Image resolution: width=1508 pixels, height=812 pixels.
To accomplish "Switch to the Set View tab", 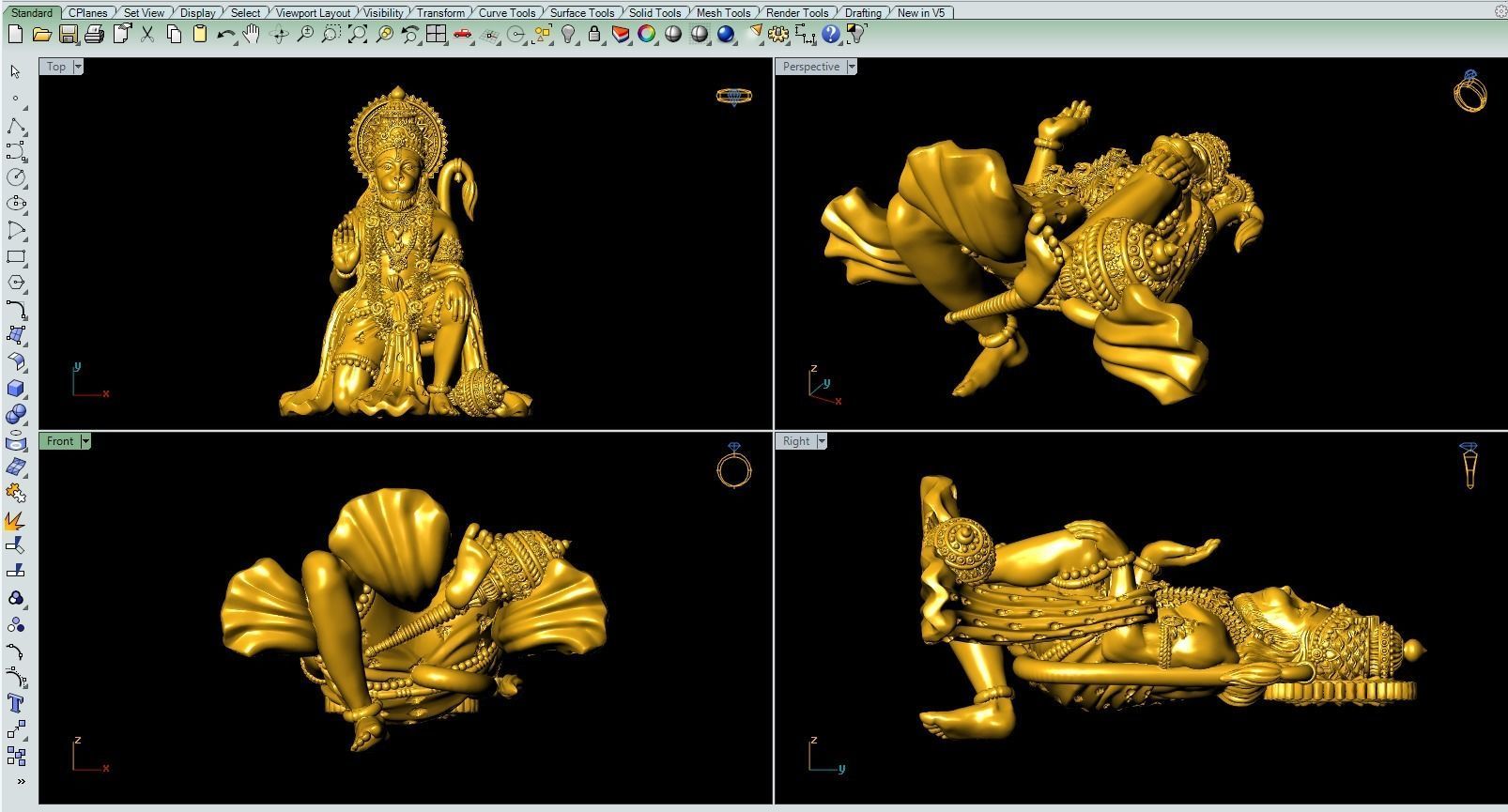I will coord(144,13).
